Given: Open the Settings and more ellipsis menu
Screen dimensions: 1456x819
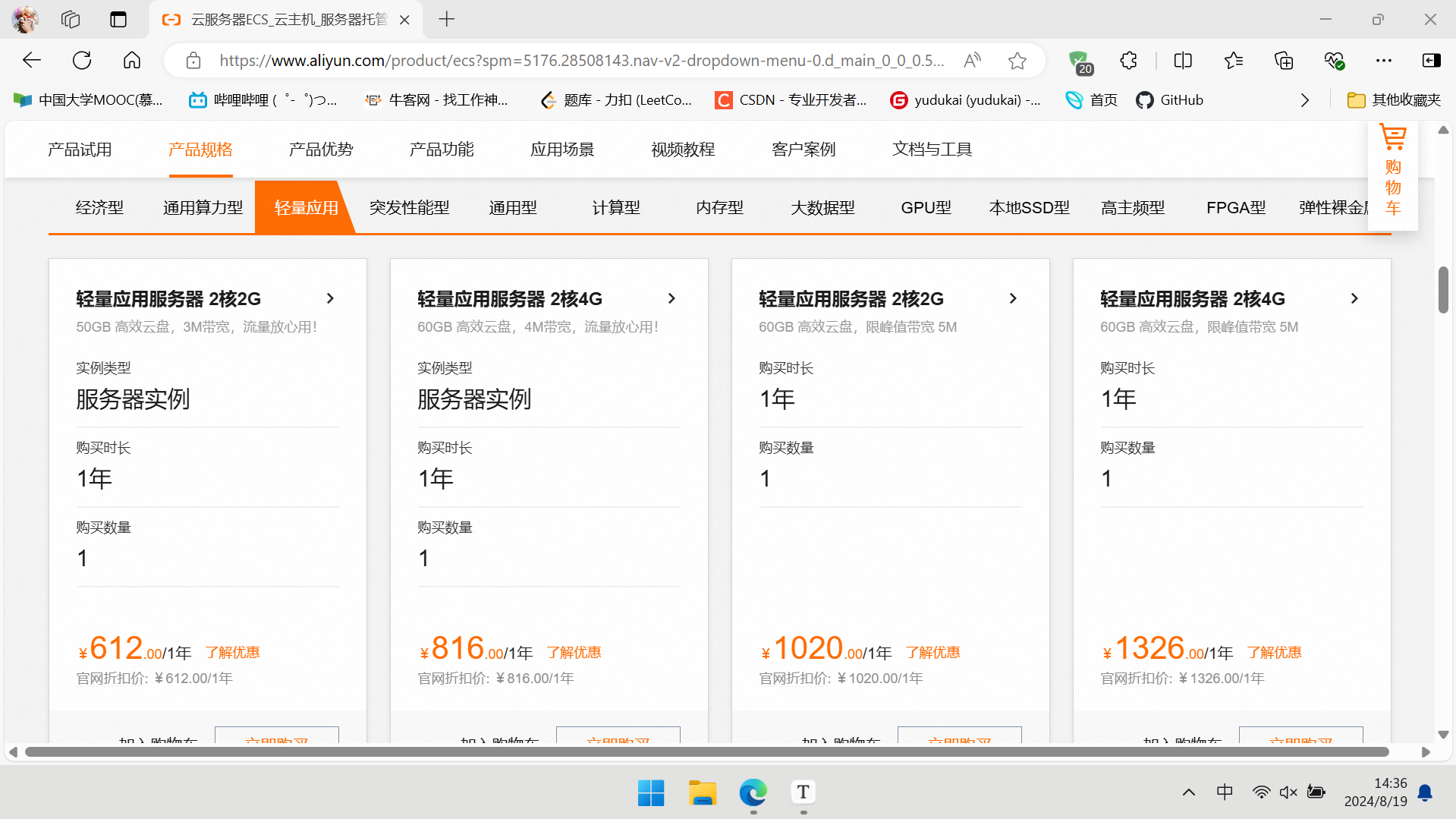Looking at the screenshot, I should [1384, 61].
